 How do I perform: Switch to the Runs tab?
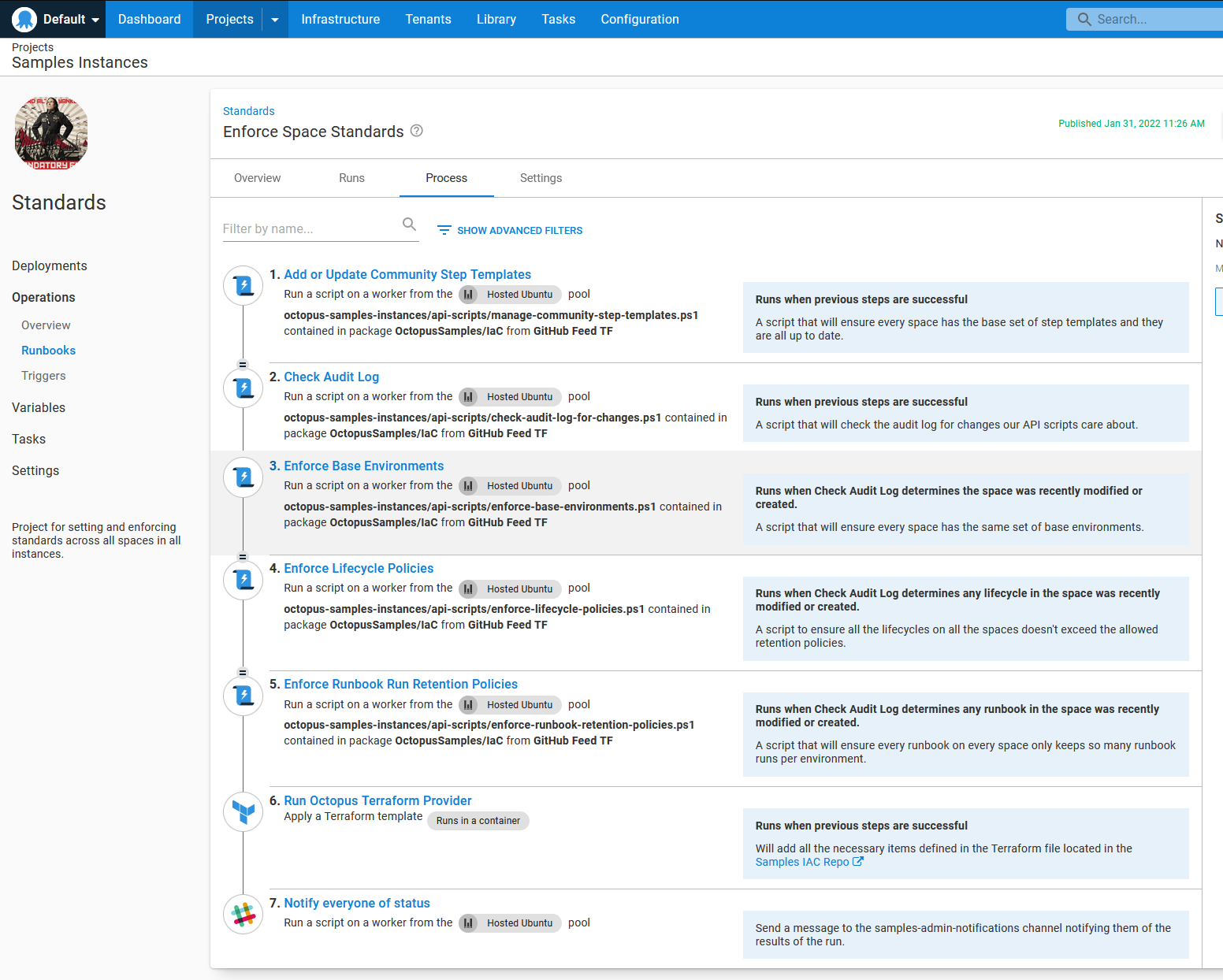351,178
